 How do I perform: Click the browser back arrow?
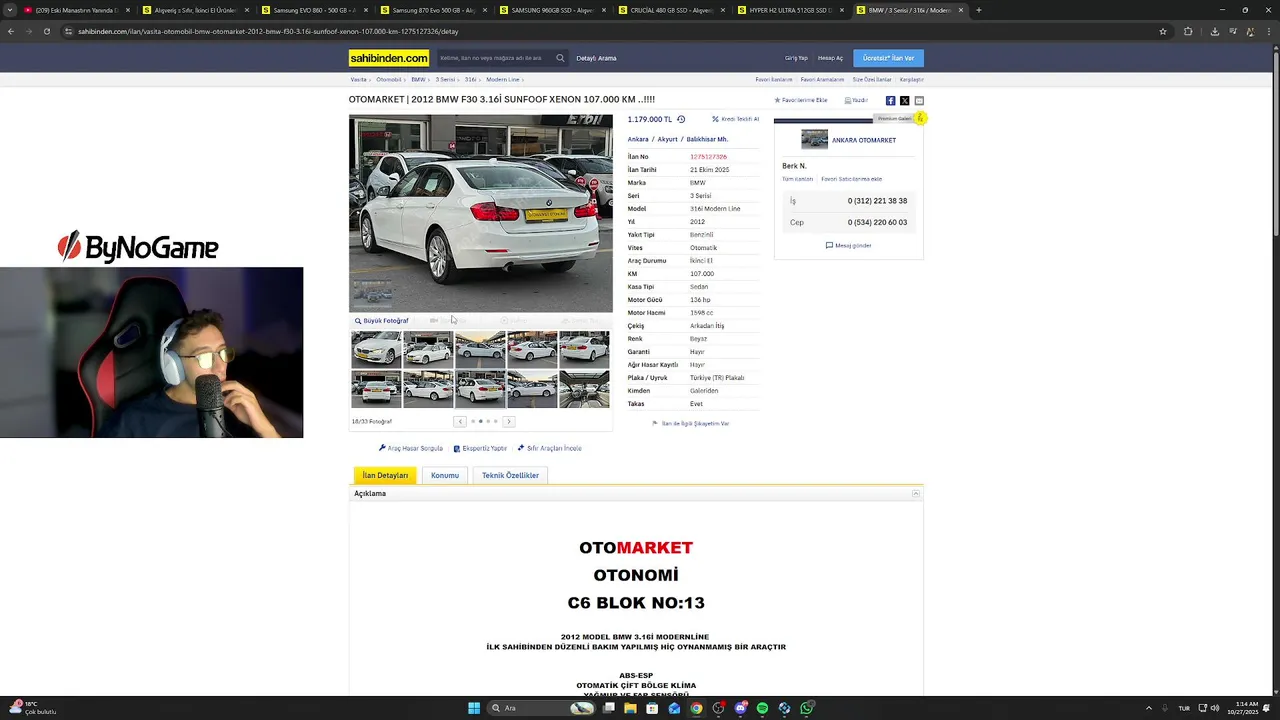tap(11, 31)
